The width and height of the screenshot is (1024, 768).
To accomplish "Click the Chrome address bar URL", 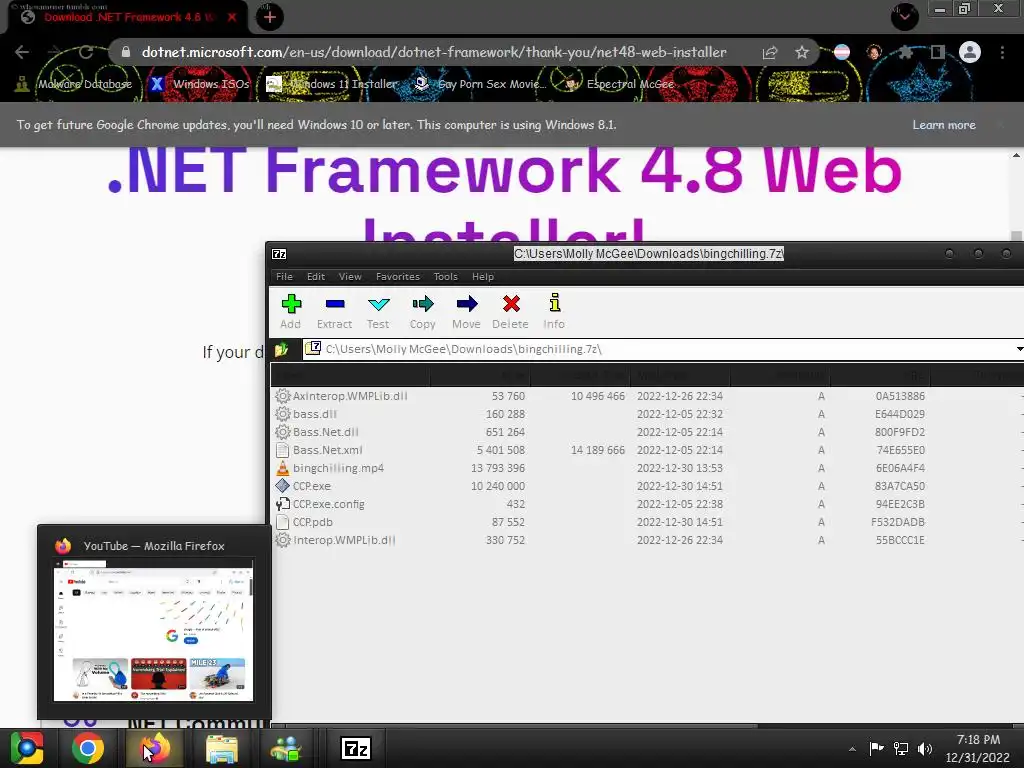I will [434, 52].
